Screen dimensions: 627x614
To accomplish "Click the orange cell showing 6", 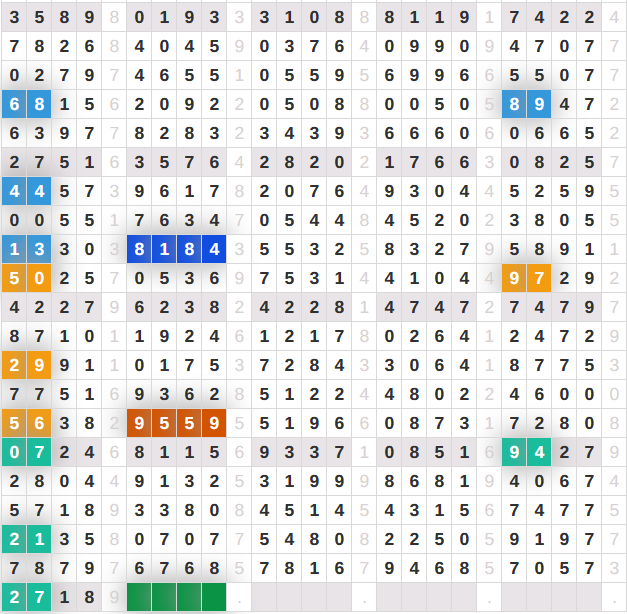I will click(39, 424).
